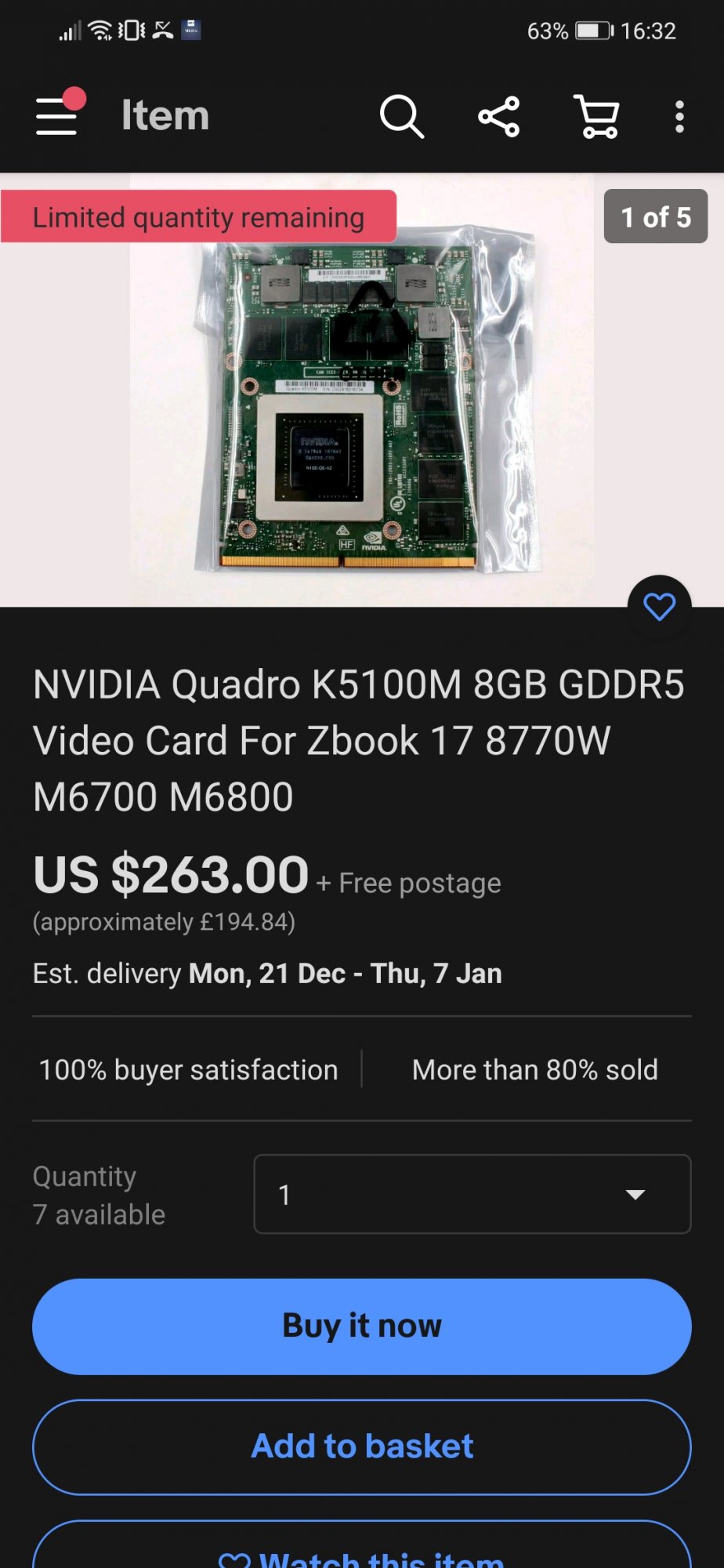Share this item via share icon

[499, 117]
